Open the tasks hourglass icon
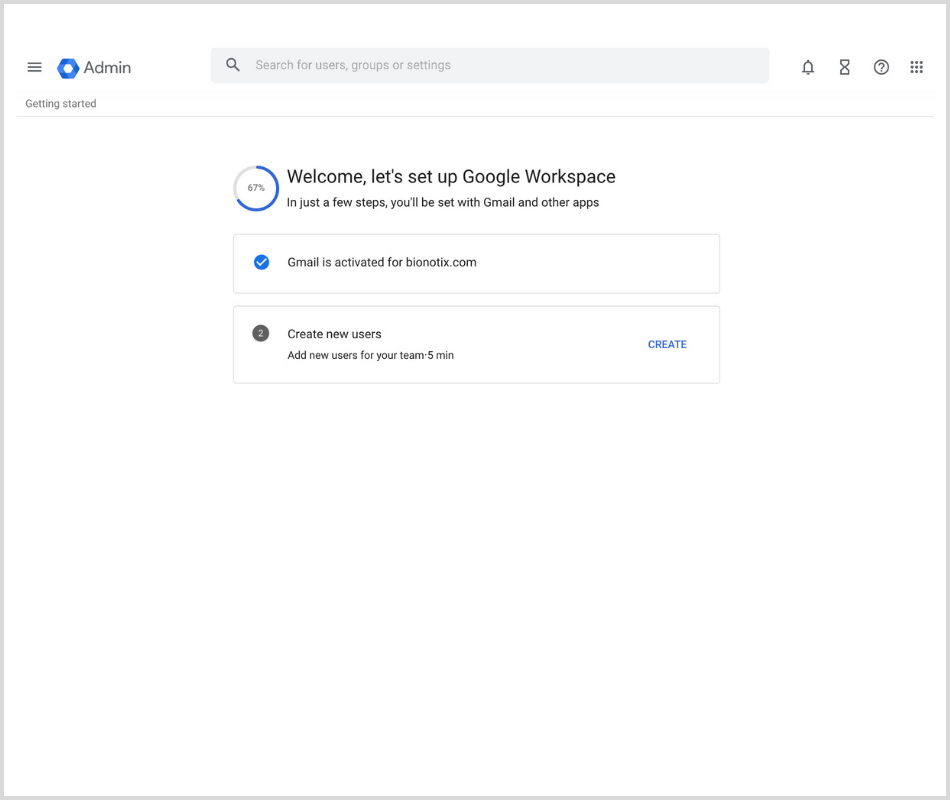950x800 pixels. tap(845, 67)
